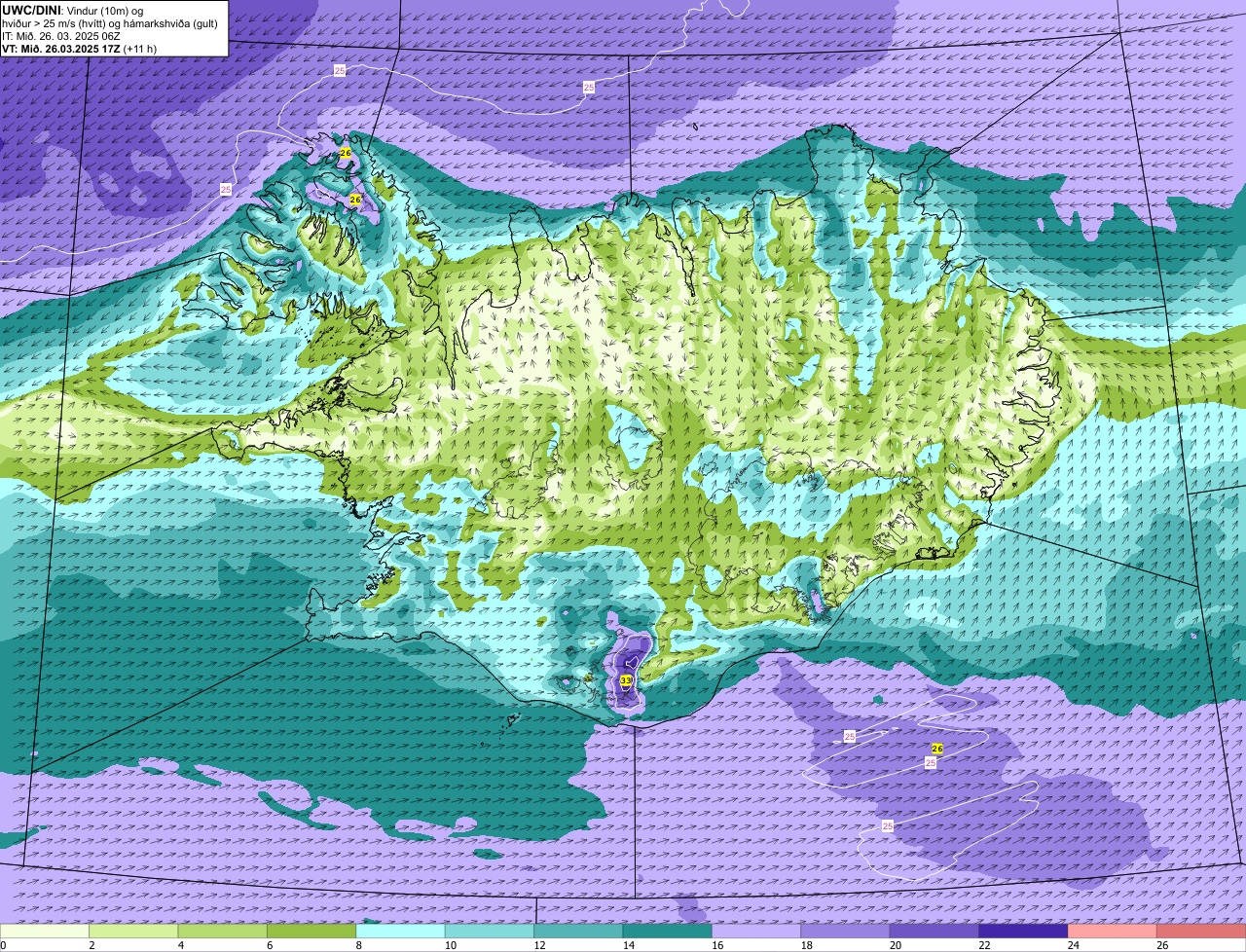Click the 0–2 m/s pale yellow legend swatch
This screenshot has height=952, width=1246.
[x=44, y=932]
